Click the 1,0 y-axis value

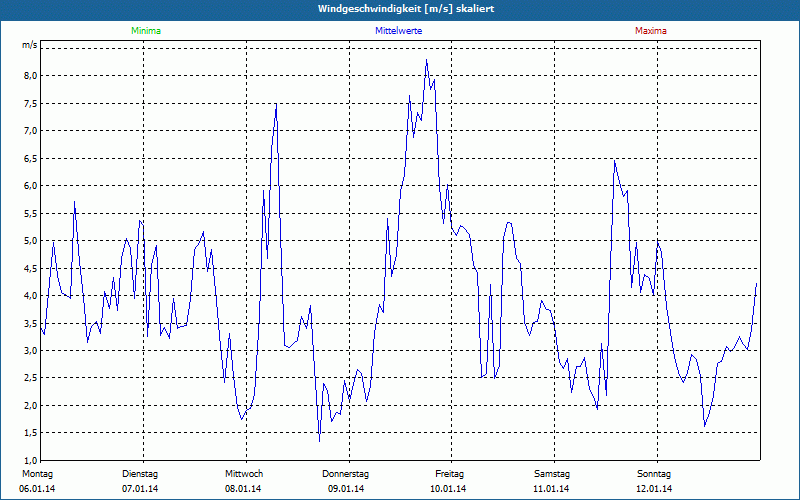click(31, 460)
